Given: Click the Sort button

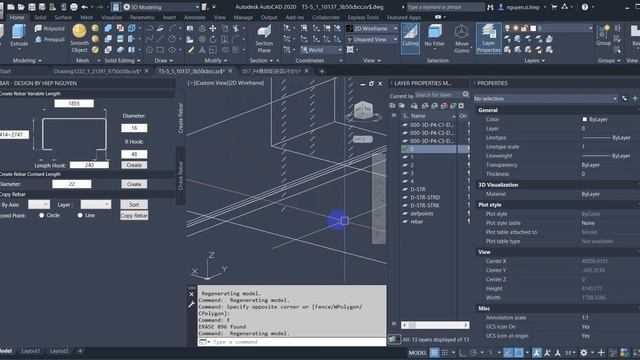Looking at the screenshot, I should pyautogui.click(x=134, y=204).
